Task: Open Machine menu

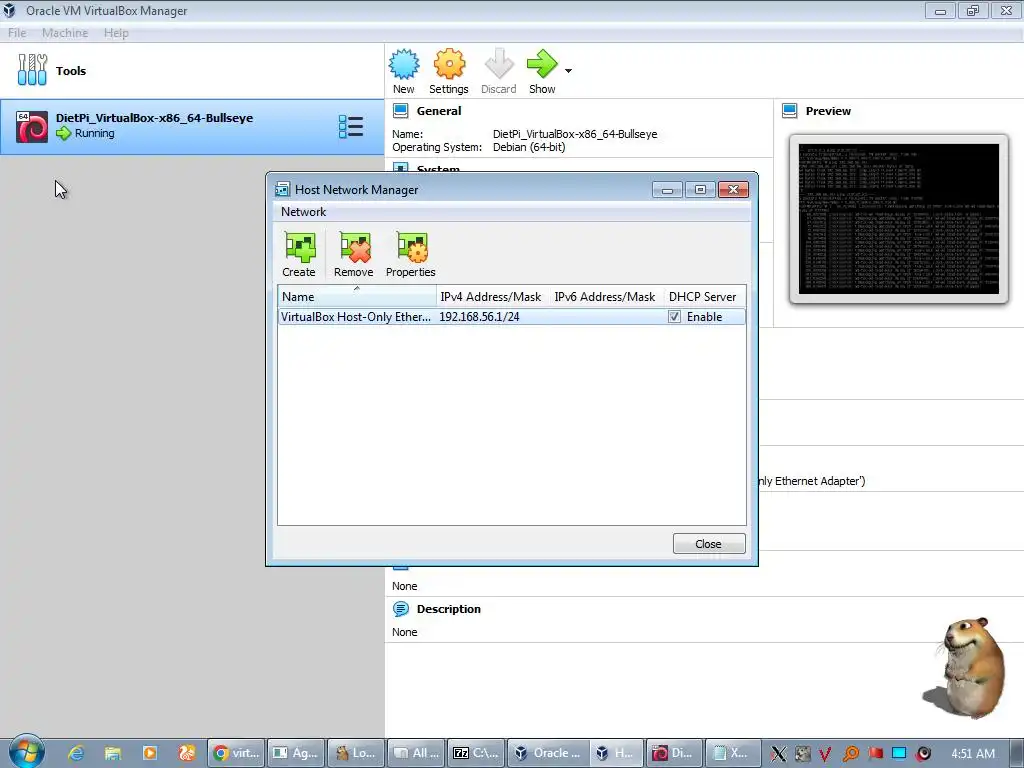Action: tap(65, 33)
